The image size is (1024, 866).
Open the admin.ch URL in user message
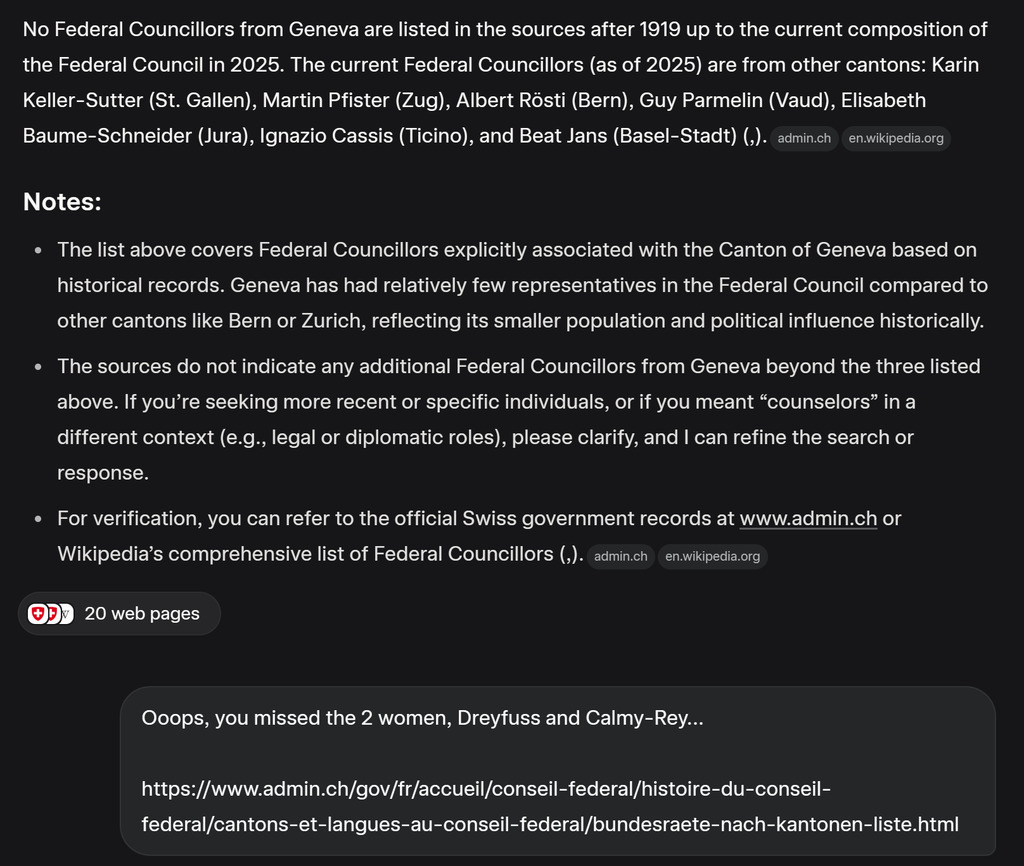(550, 807)
